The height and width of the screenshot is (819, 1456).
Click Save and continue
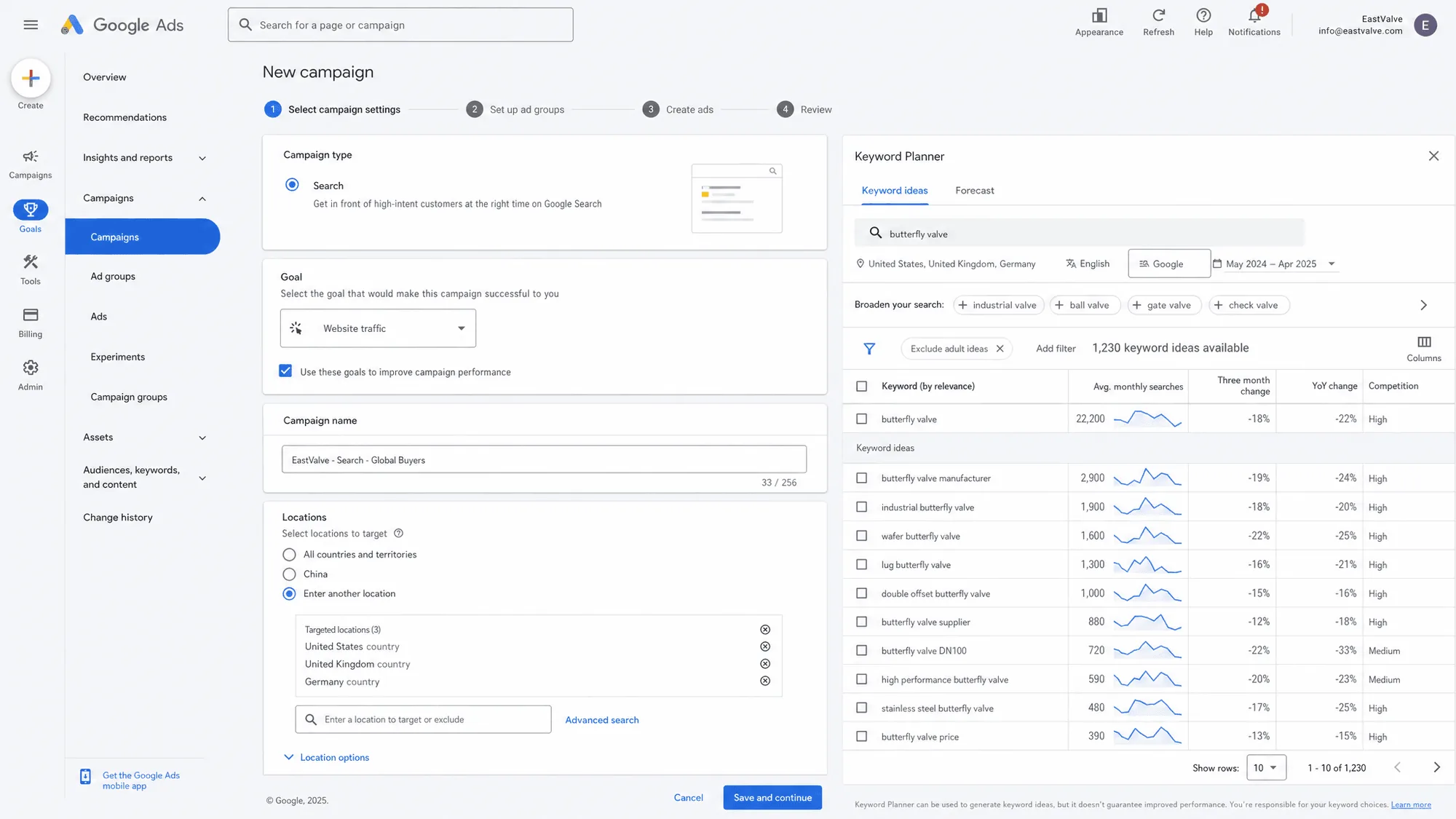772,797
